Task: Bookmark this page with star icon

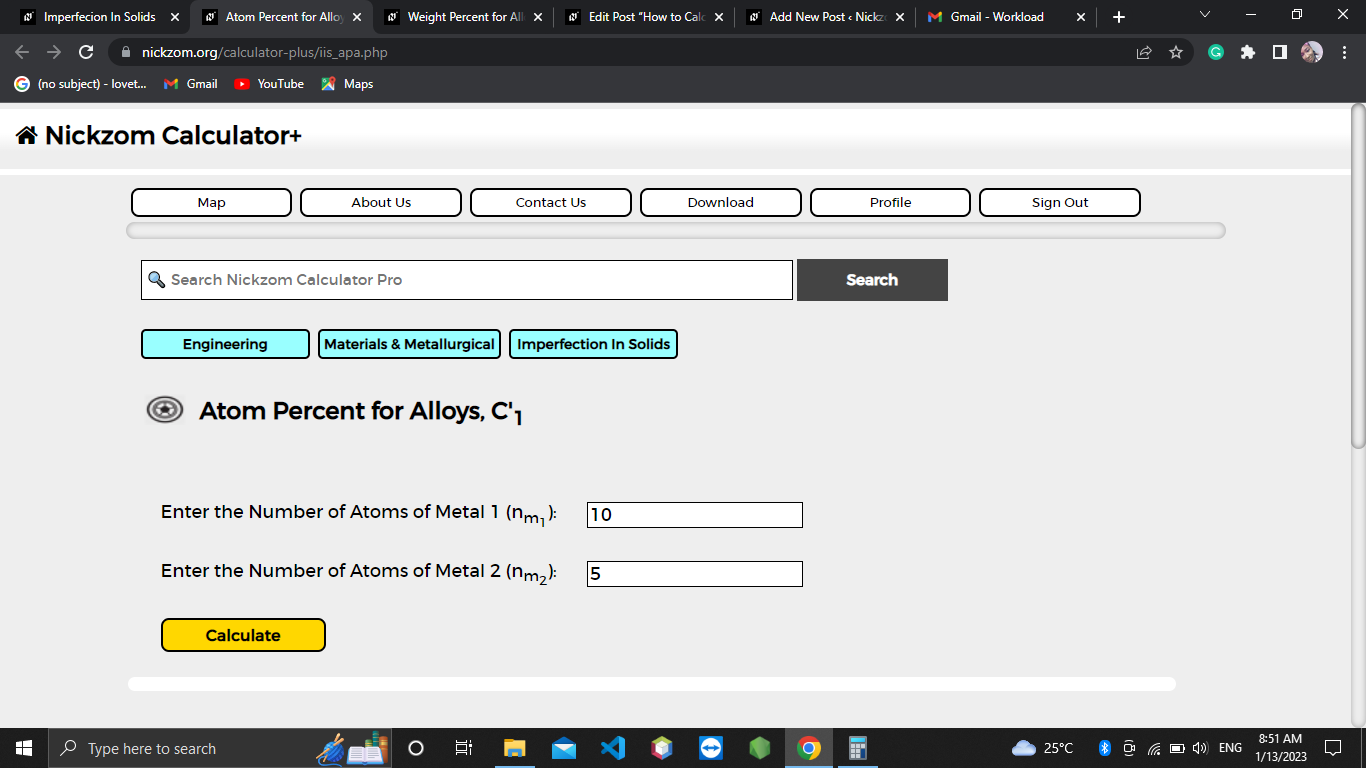Action: coord(1176,52)
